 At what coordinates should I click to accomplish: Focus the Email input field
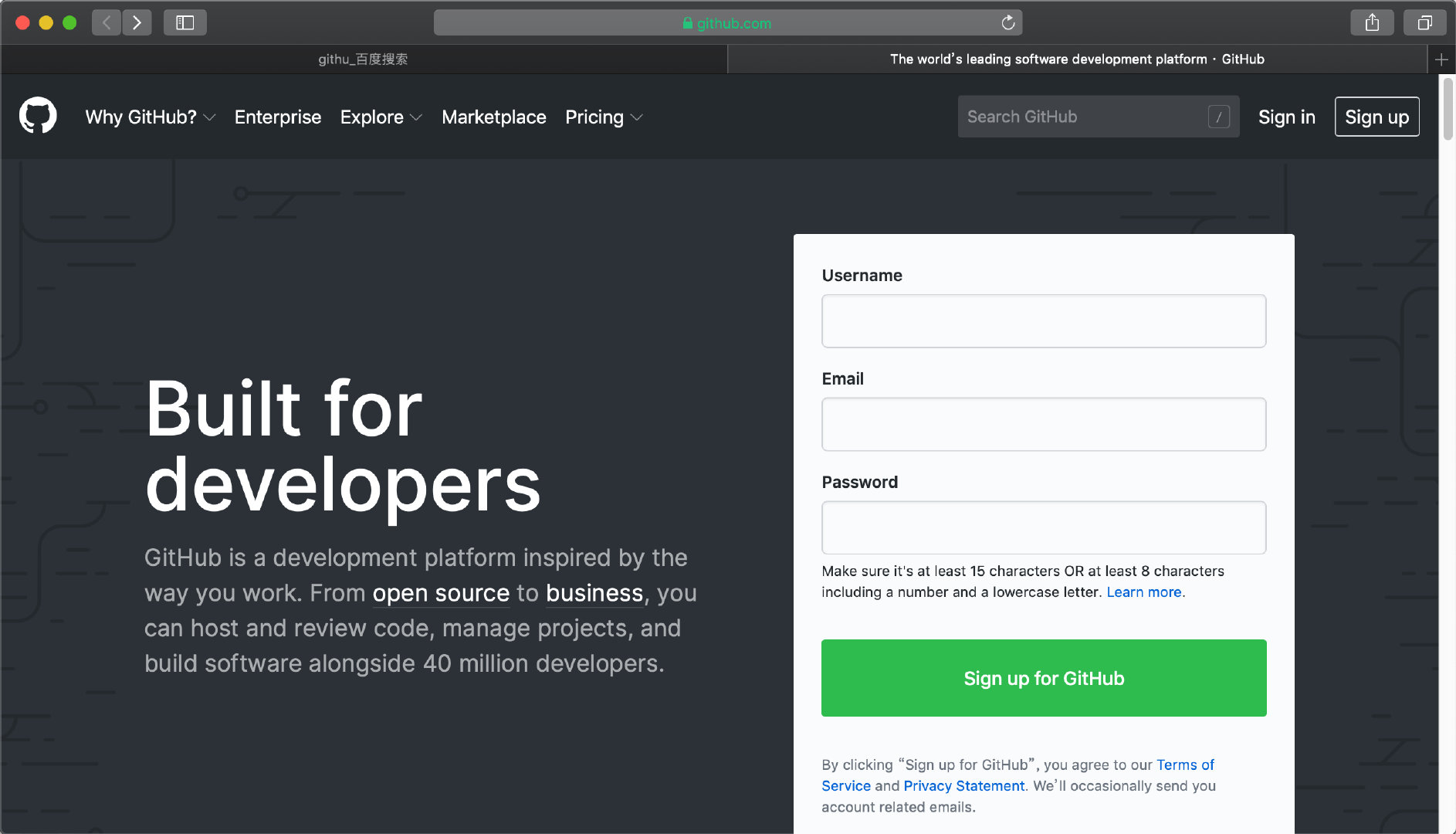(1044, 425)
